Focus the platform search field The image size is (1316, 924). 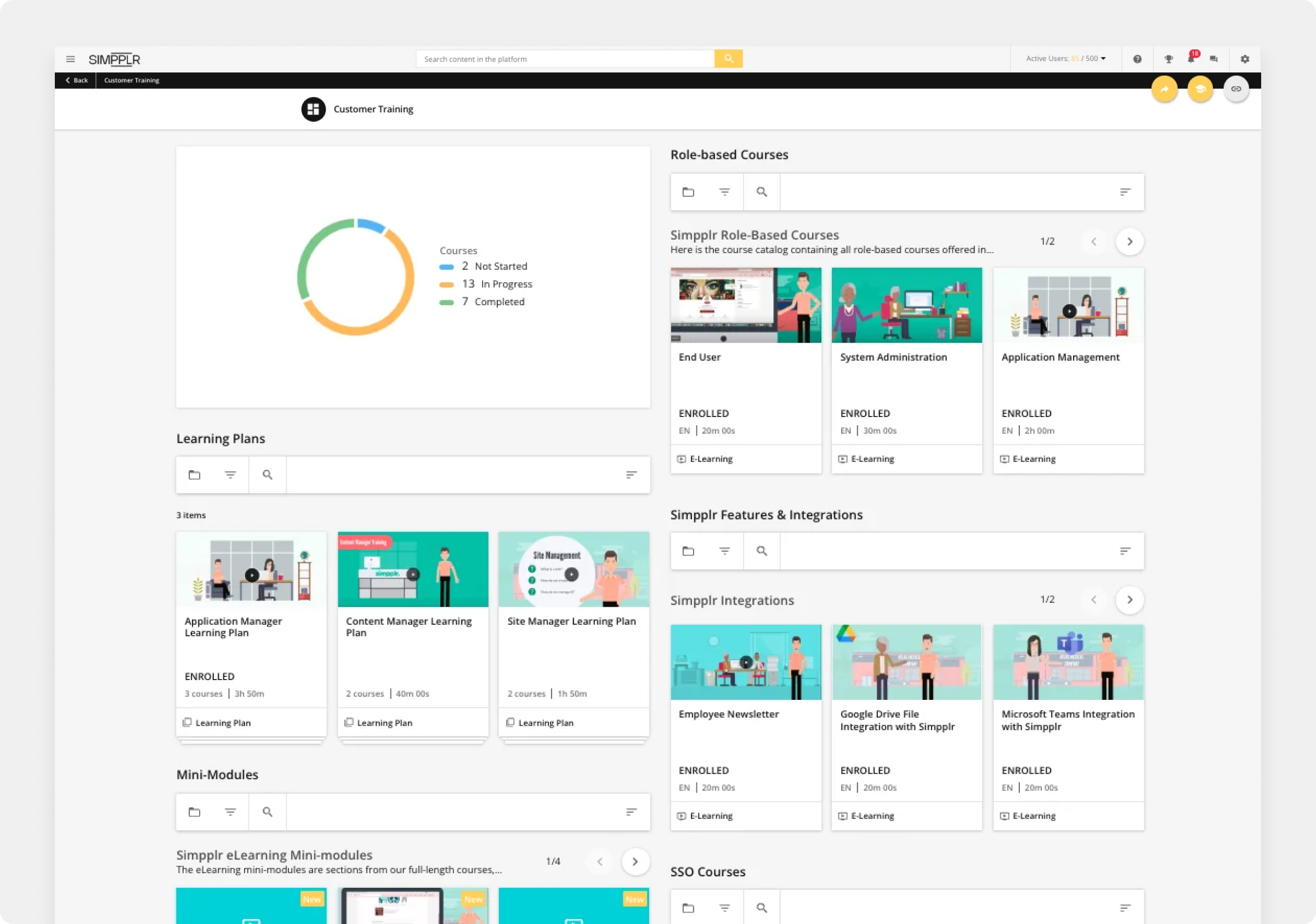[565, 59]
